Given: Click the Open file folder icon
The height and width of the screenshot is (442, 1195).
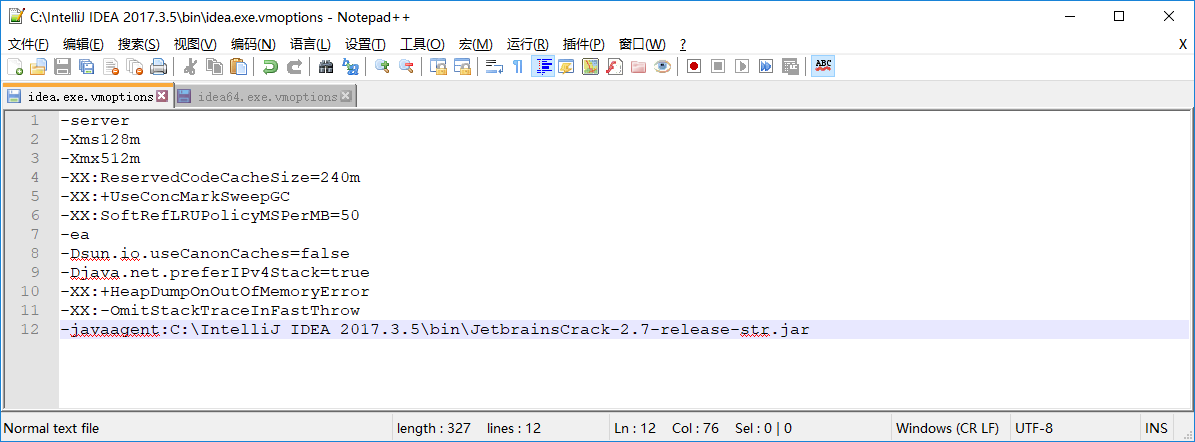Looking at the screenshot, I should [x=38, y=67].
